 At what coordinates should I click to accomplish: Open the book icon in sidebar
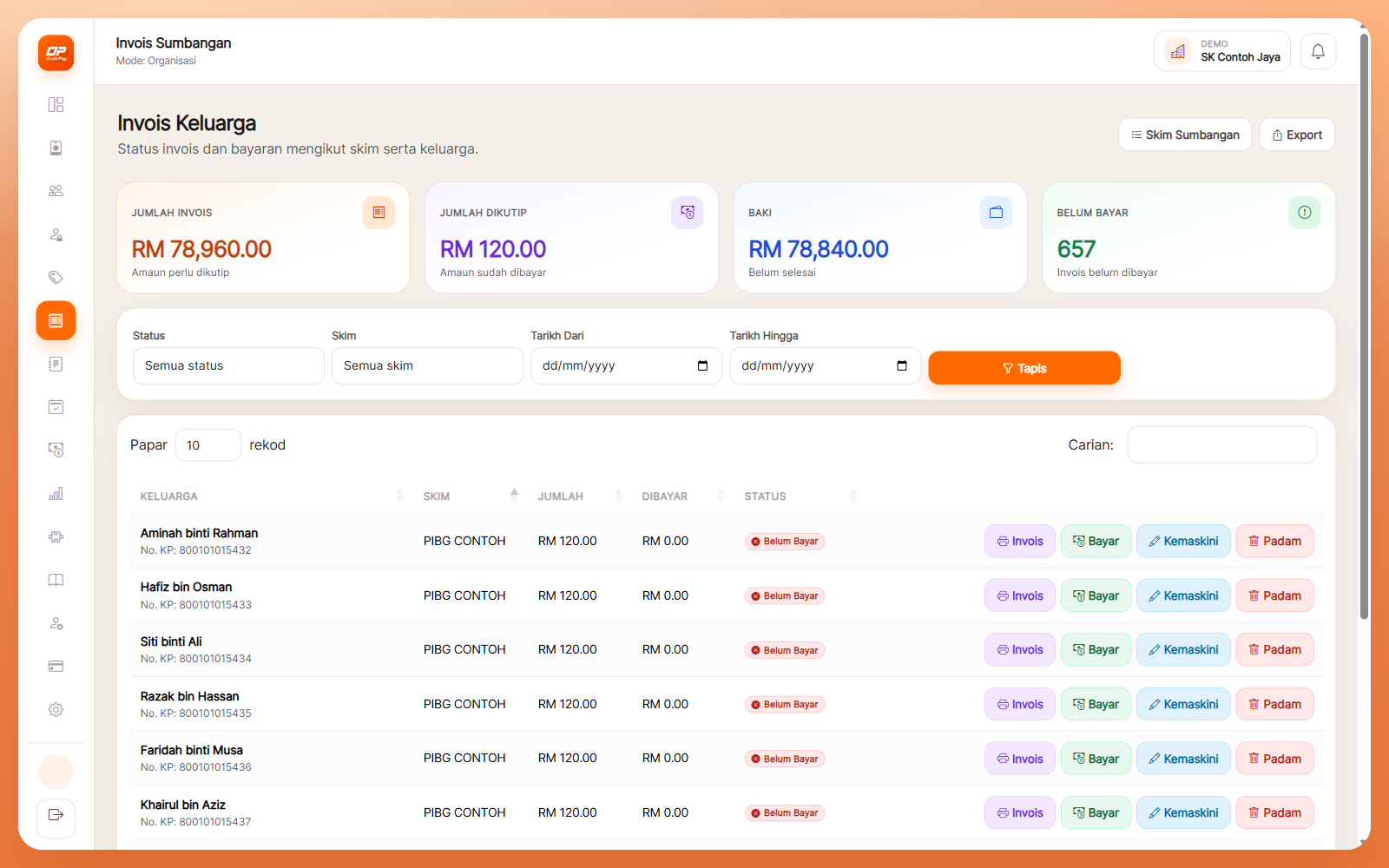56,580
